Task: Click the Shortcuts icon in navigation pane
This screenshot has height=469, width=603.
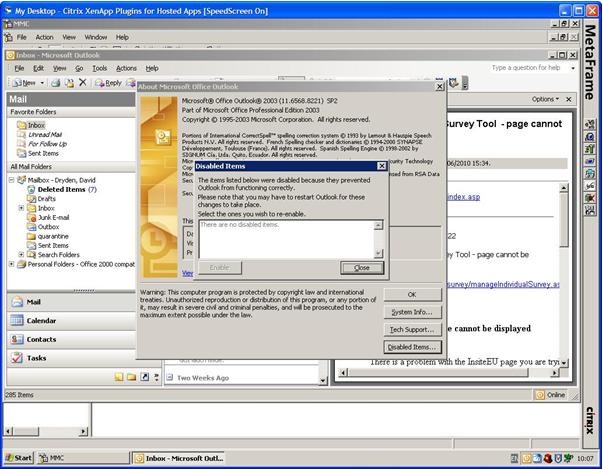Action: click(x=145, y=377)
